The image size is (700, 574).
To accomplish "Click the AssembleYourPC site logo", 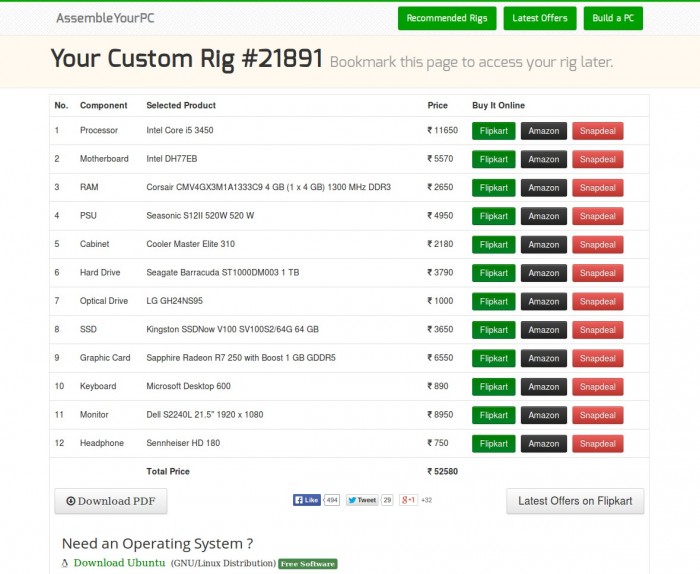I will (x=105, y=18).
